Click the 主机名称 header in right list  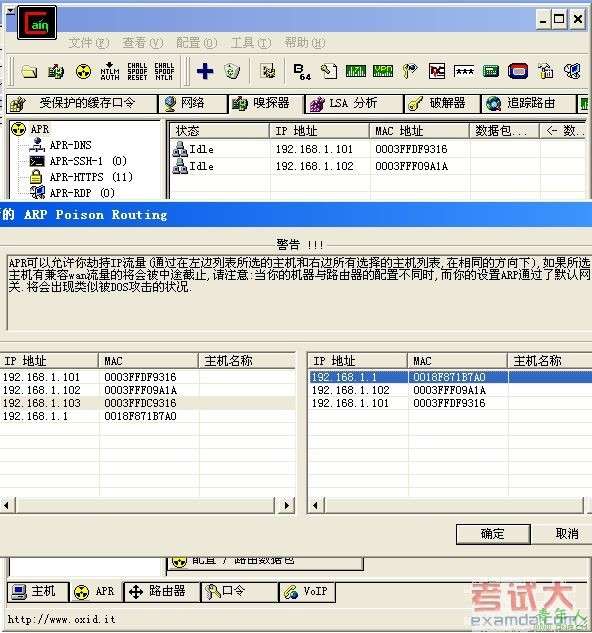[x=550, y=361]
